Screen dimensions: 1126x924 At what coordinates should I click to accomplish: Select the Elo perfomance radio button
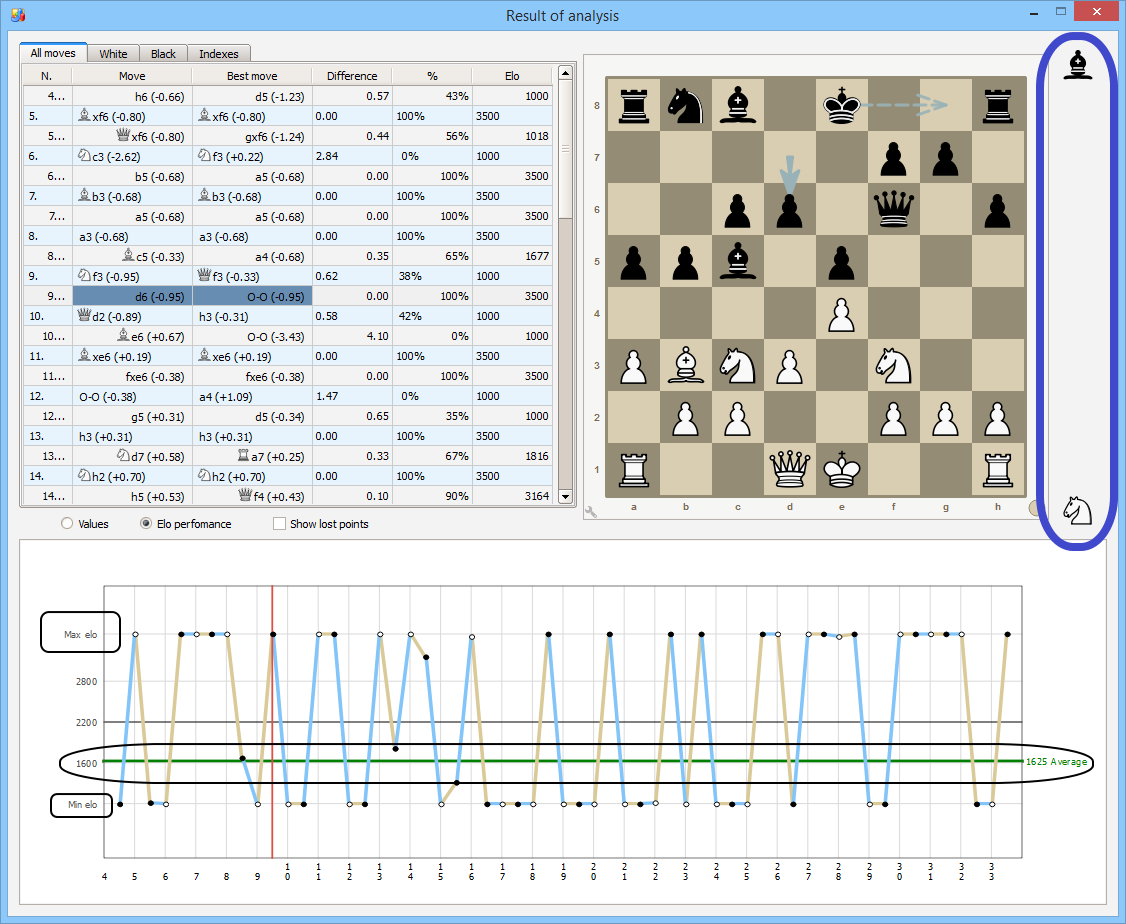146,523
